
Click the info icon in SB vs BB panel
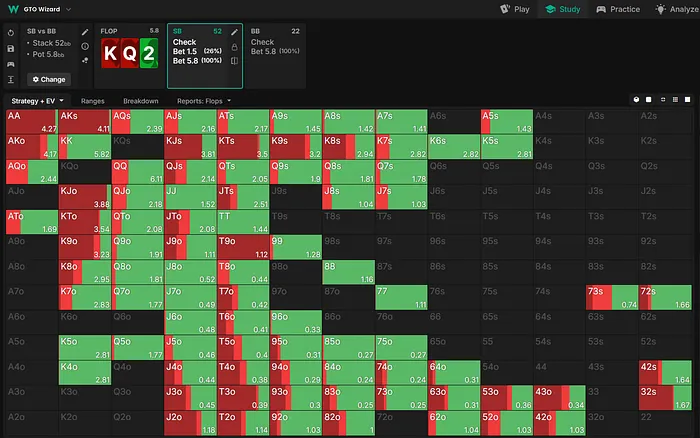(85, 46)
